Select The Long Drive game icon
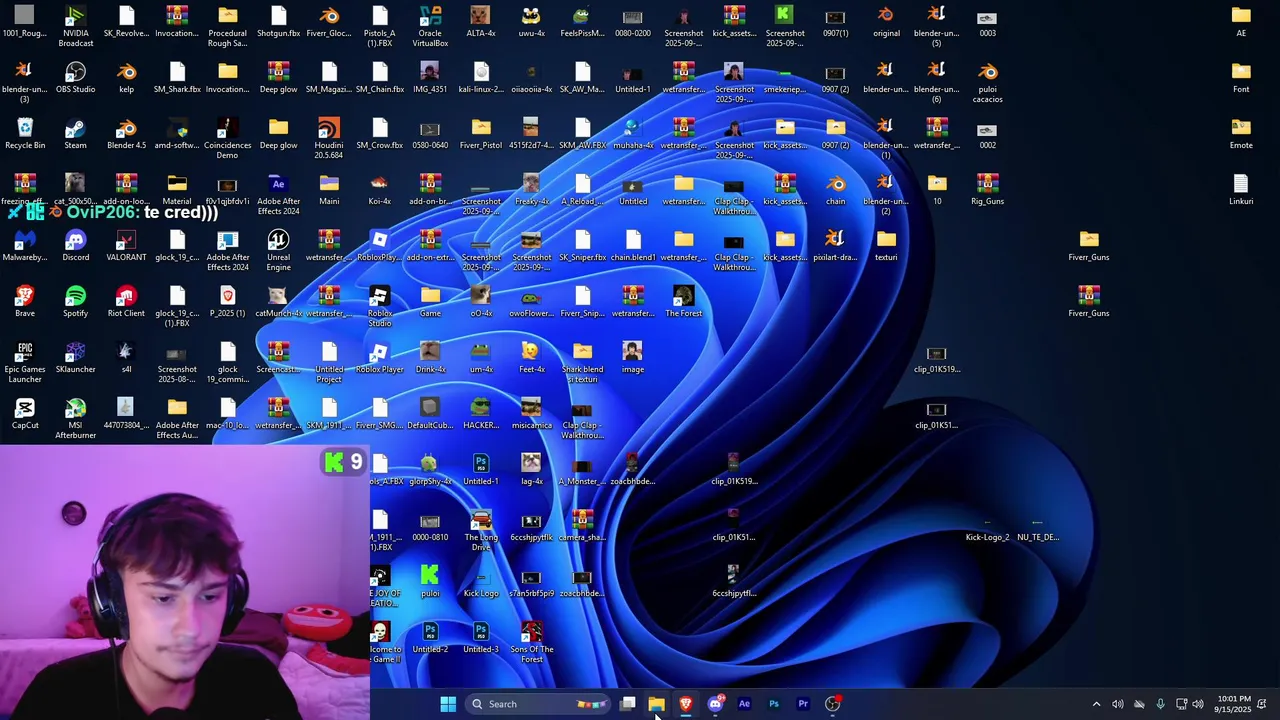The width and height of the screenshot is (1280, 720). [481, 530]
